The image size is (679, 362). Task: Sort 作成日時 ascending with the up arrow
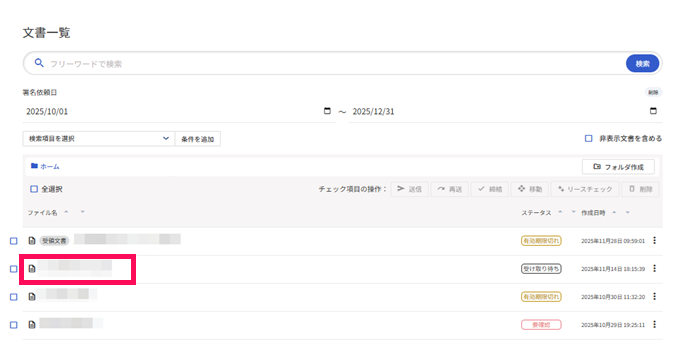(614, 212)
